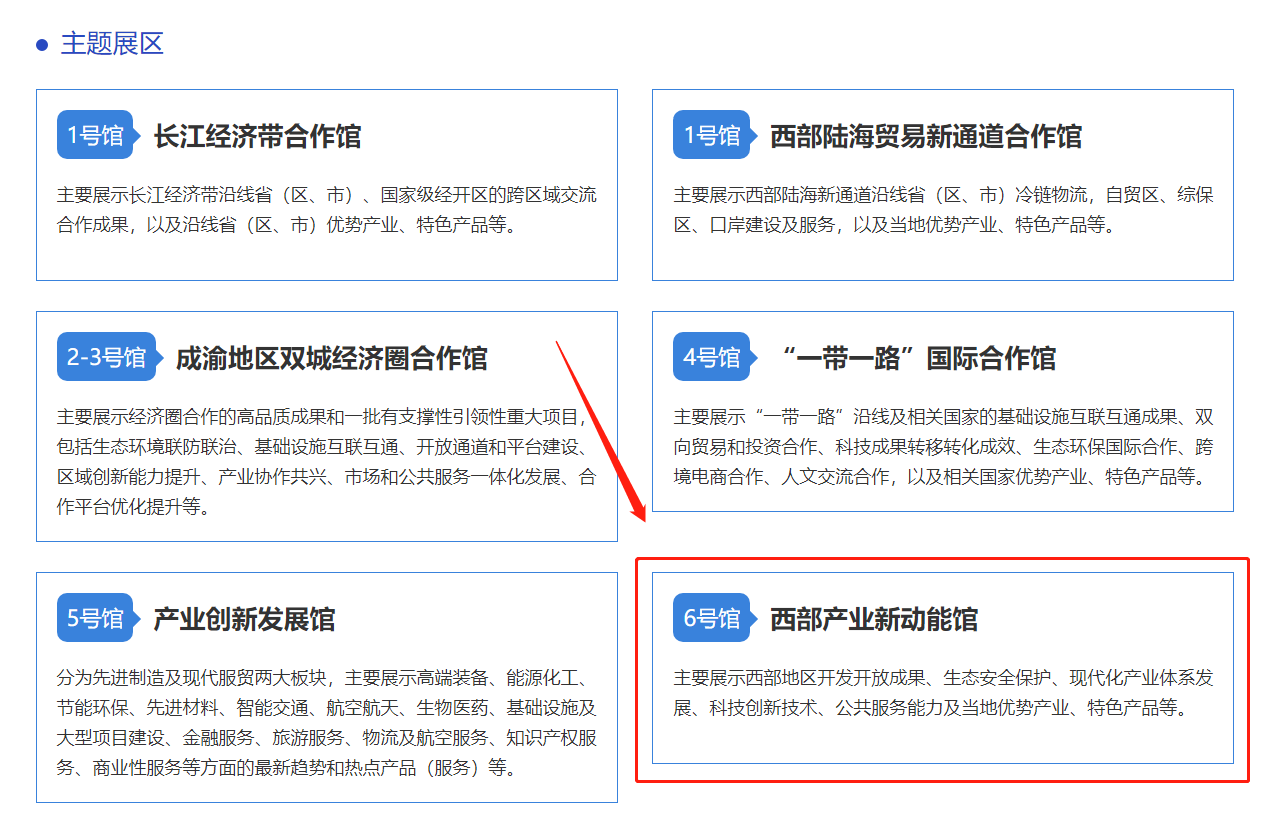Click the 成渝地区双城经济圈合作馆 heading
Screen dimensions: 1275x824
pos(331,358)
